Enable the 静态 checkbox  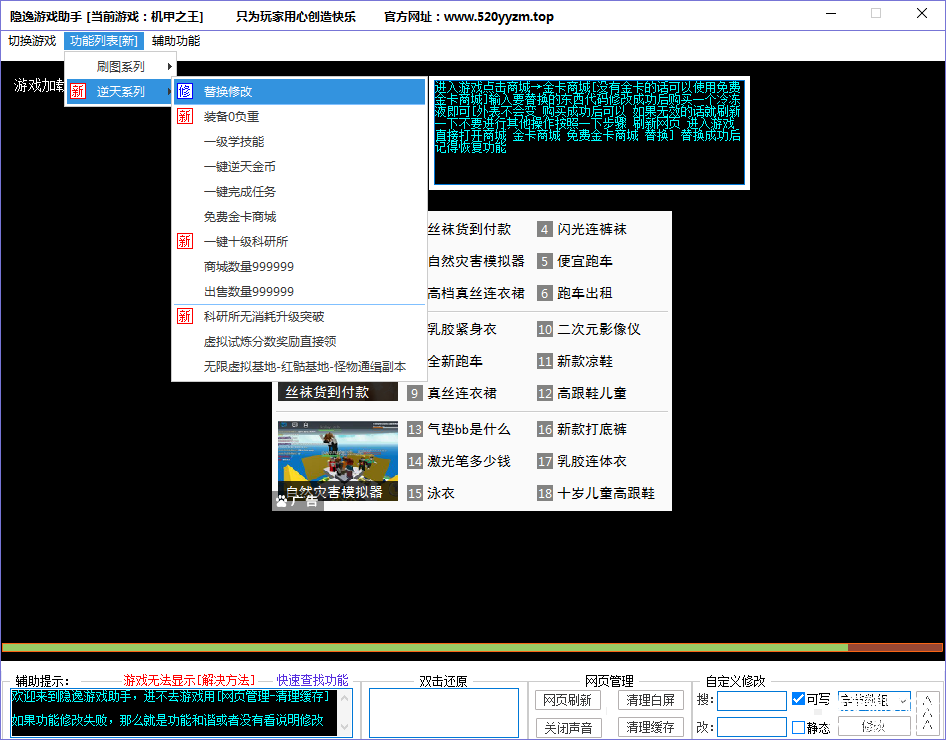798,727
